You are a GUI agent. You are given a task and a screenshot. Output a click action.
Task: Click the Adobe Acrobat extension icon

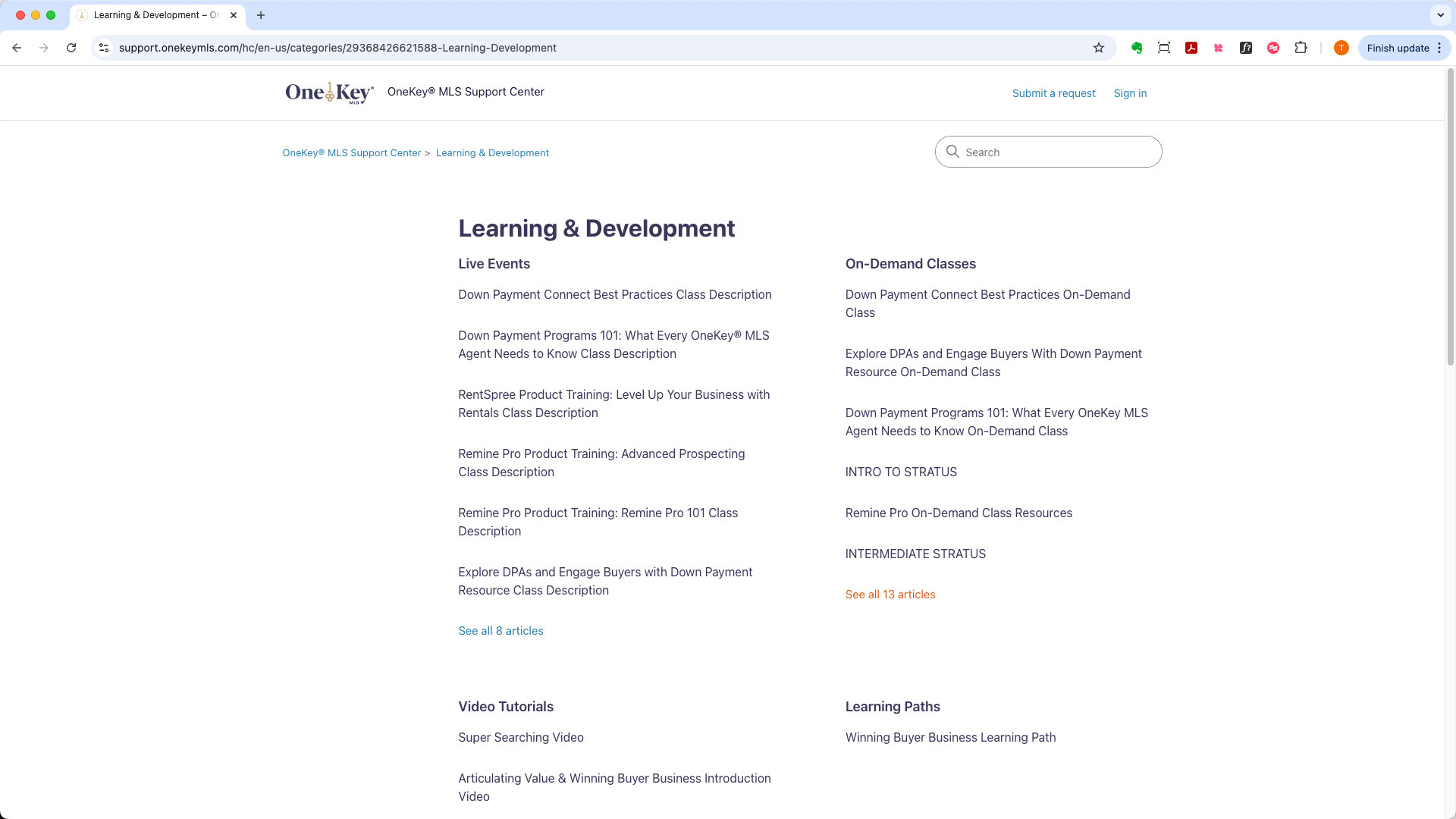[x=1191, y=47]
